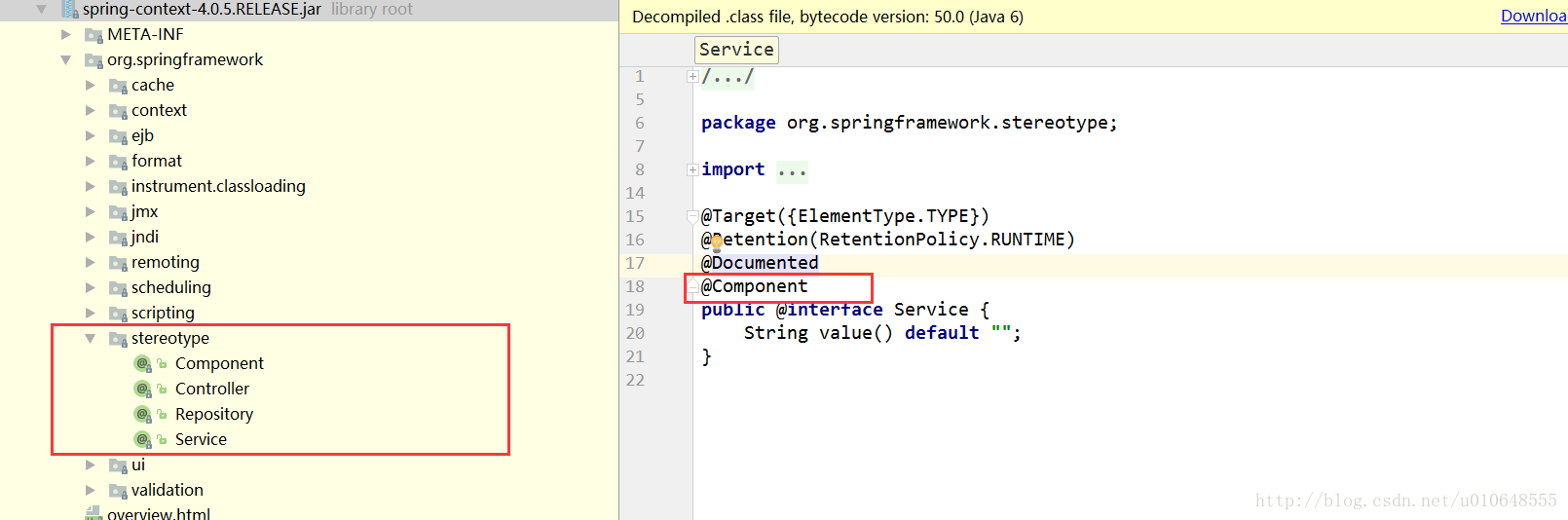The height and width of the screenshot is (520, 1568).
Task: Select the Component class in the tree
Action: point(219,363)
